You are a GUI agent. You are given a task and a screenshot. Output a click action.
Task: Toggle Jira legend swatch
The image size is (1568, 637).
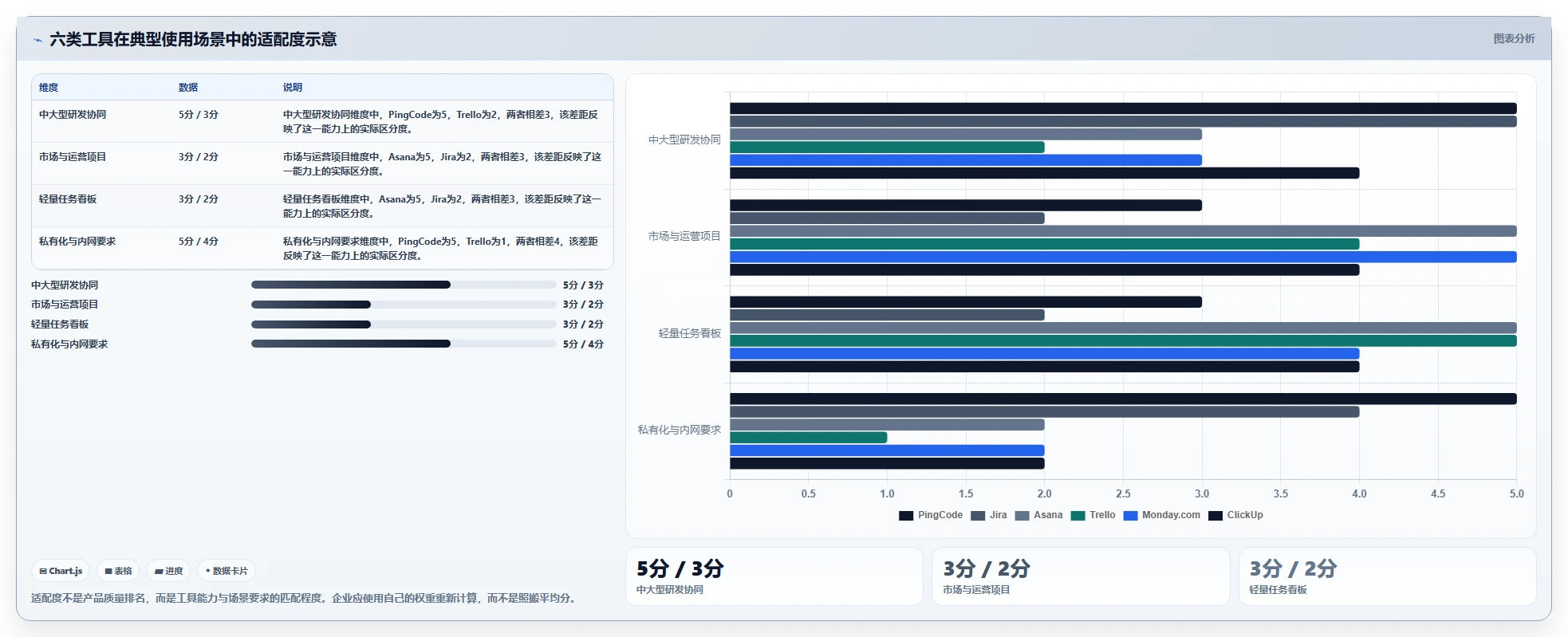point(977,515)
